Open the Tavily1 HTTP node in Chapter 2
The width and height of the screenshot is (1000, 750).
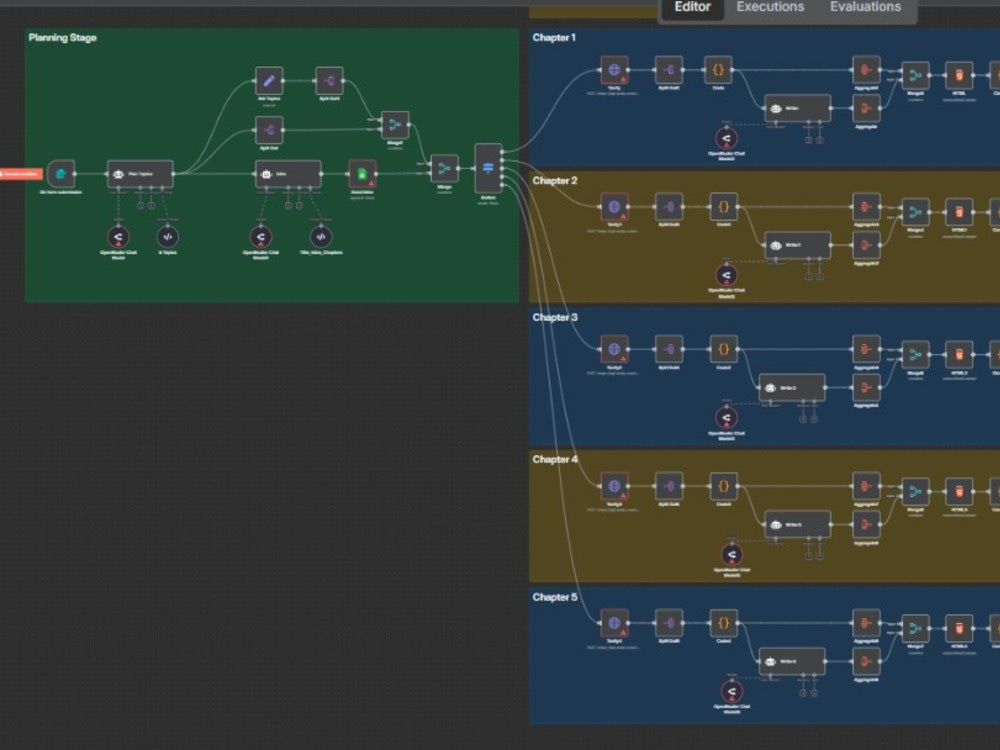coord(614,207)
